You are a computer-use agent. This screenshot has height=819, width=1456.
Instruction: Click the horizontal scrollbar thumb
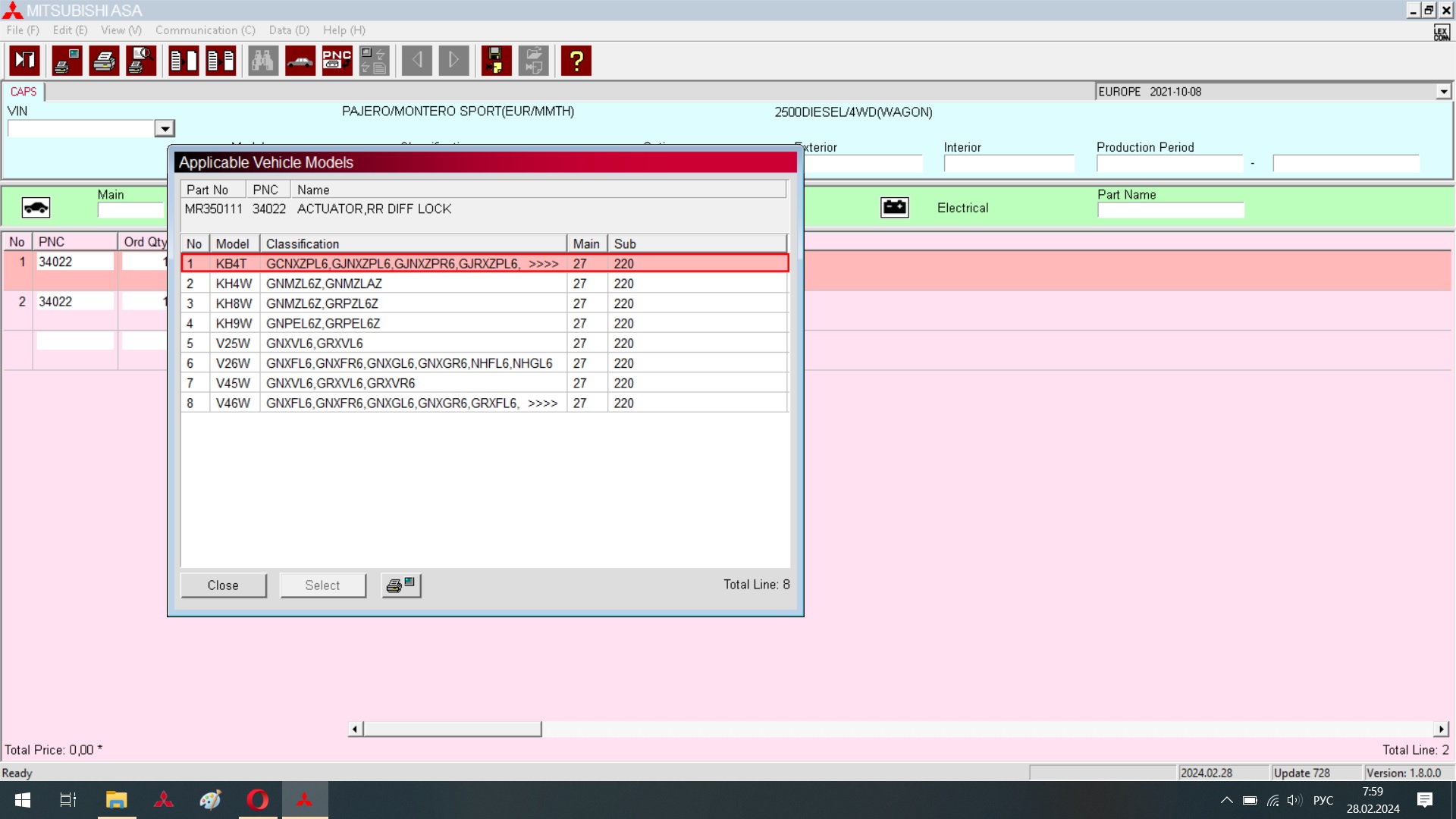[452, 729]
